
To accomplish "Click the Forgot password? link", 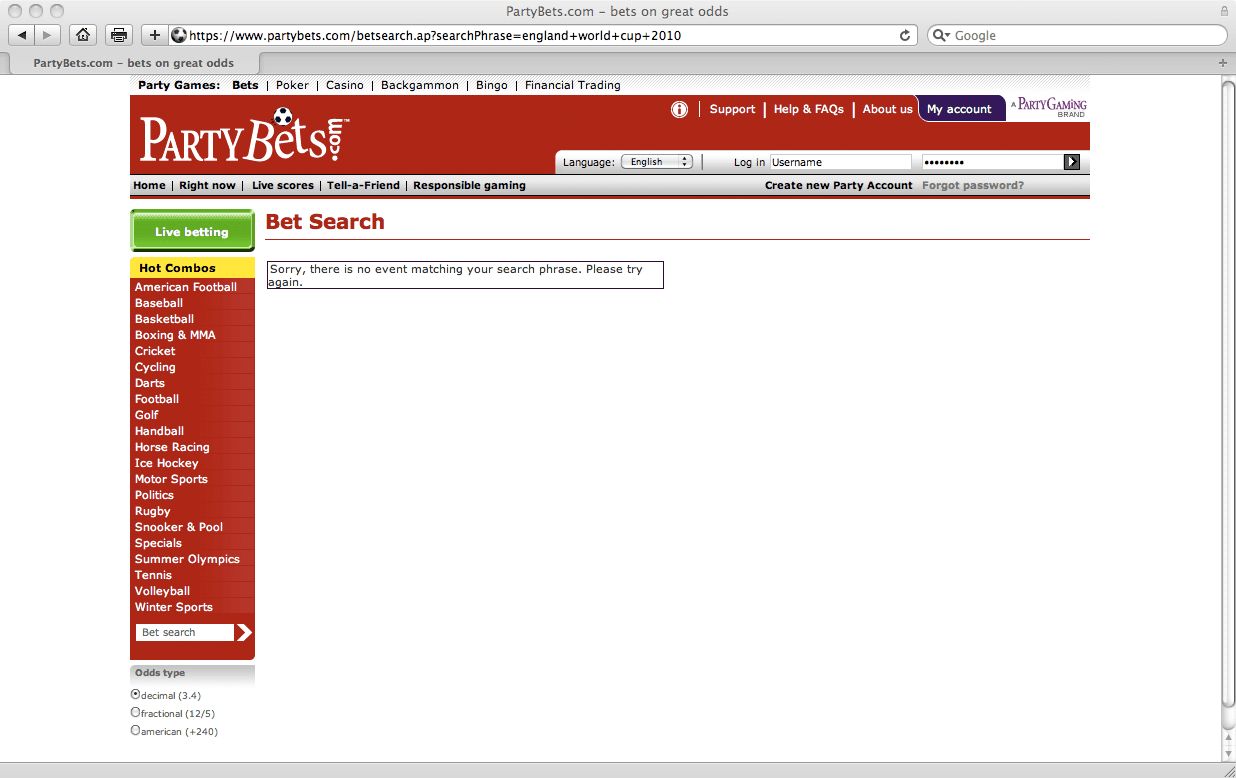I will [x=973, y=185].
